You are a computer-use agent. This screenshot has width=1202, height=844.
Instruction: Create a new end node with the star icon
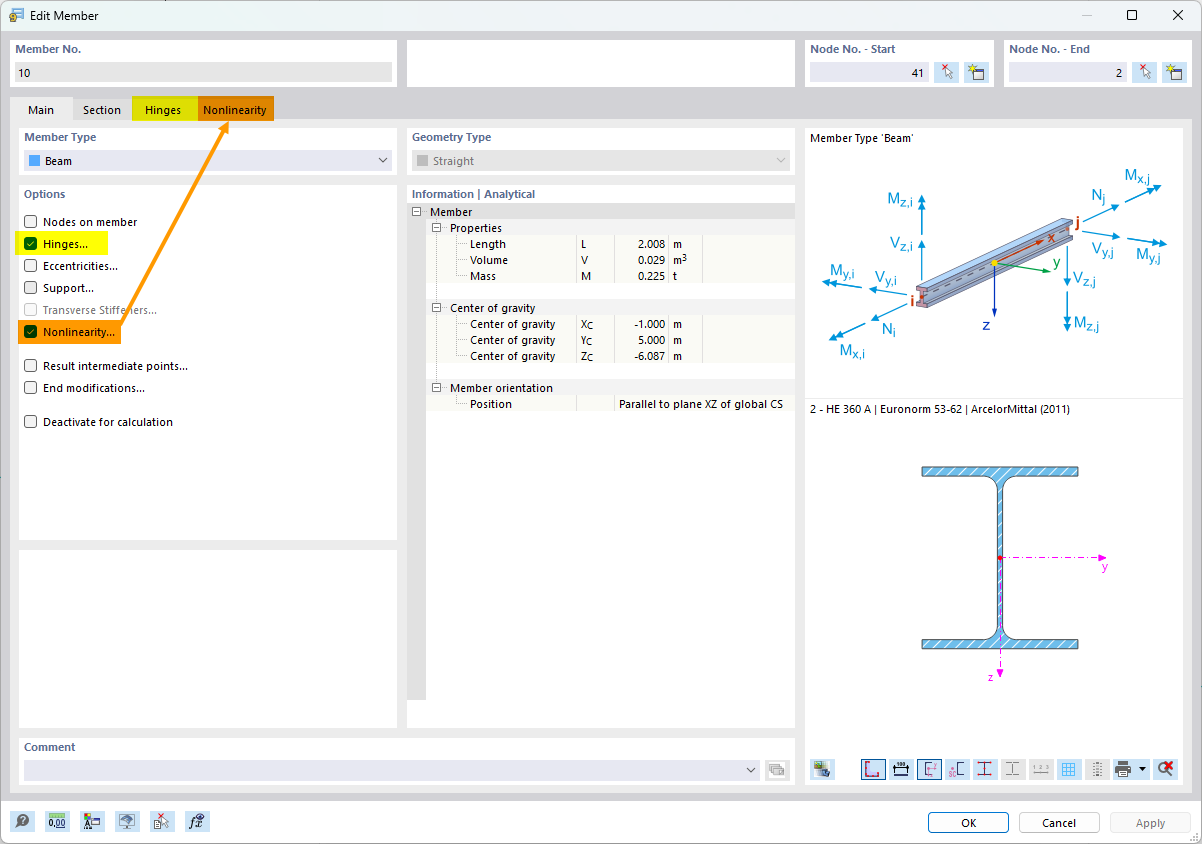tap(1175, 72)
